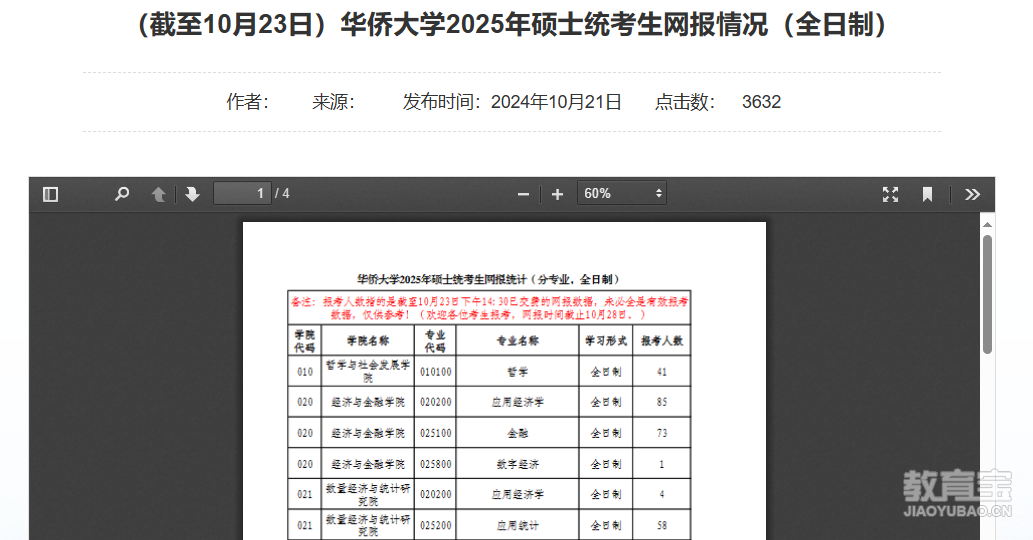The width and height of the screenshot is (1033, 540).
Task: Zoom in the PDF with plus button
Action: 557,194
